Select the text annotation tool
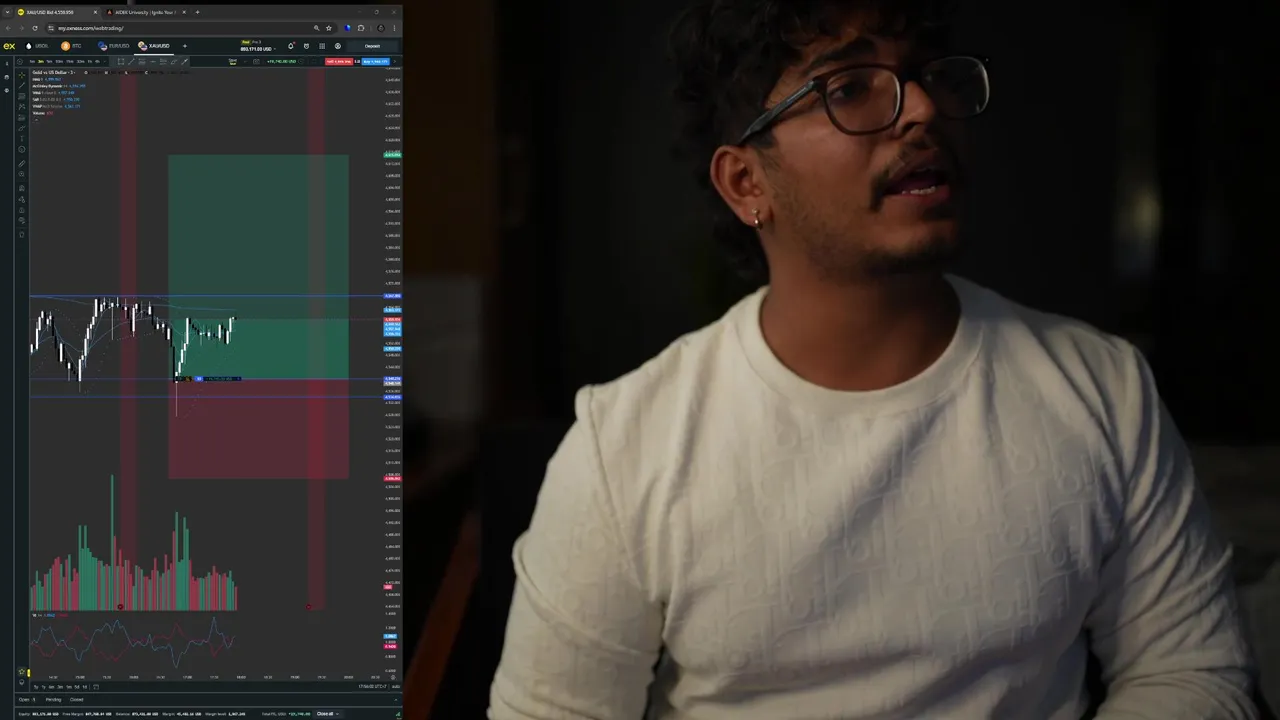Image resolution: width=1280 pixels, height=720 pixels. [x=22, y=138]
